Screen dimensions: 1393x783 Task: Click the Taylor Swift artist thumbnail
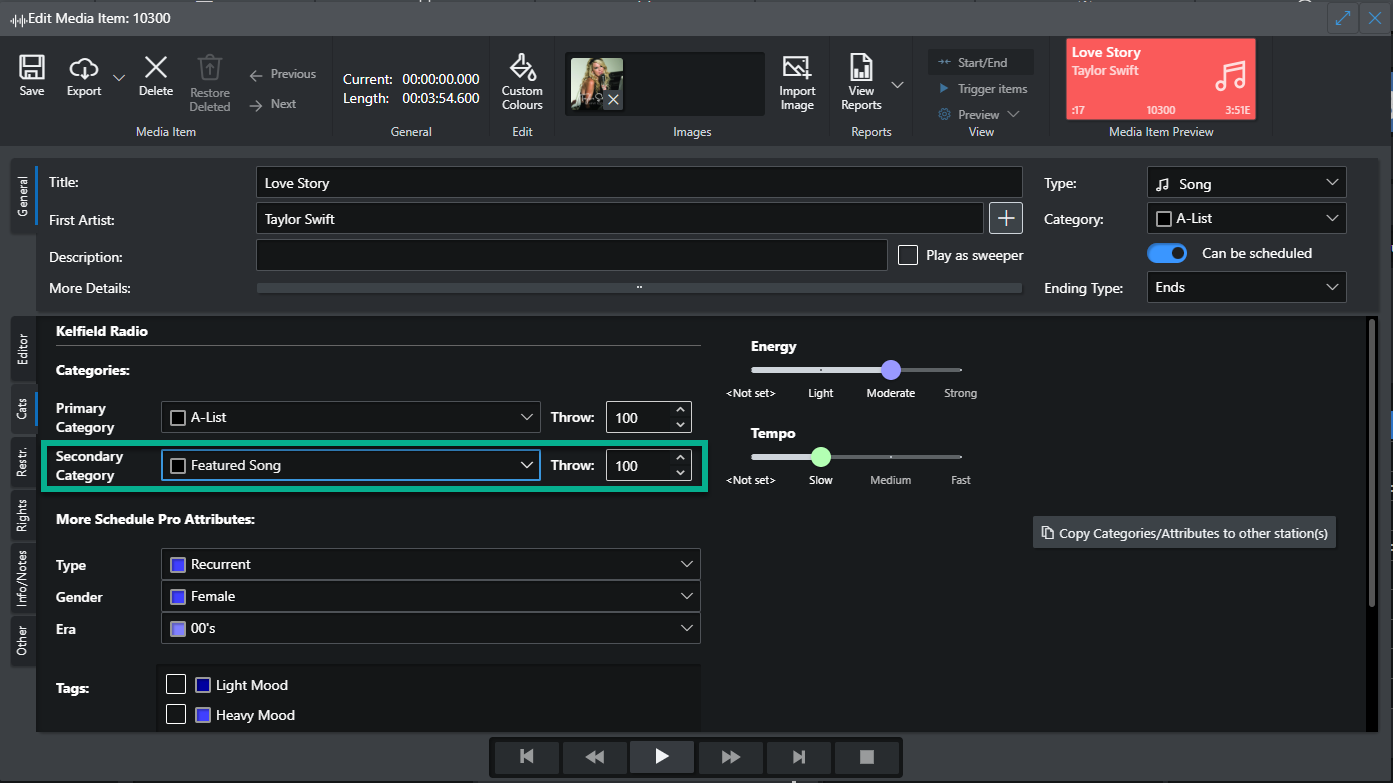(x=597, y=84)
